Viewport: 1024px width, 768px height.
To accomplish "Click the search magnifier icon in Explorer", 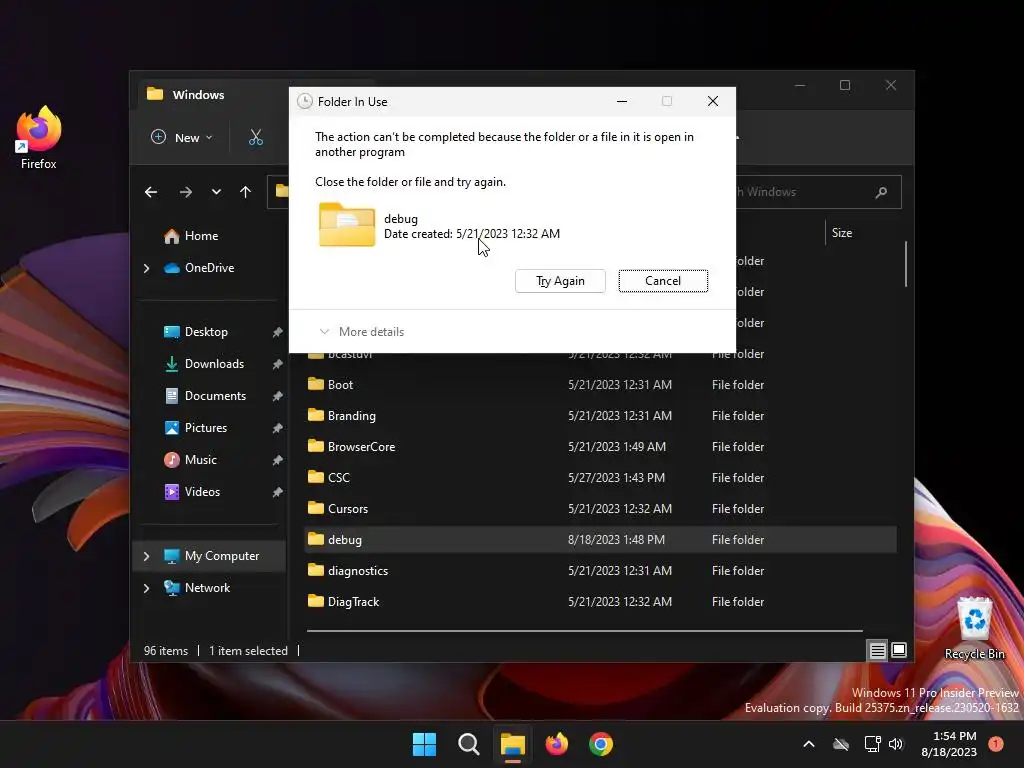I will click(881, 192).
